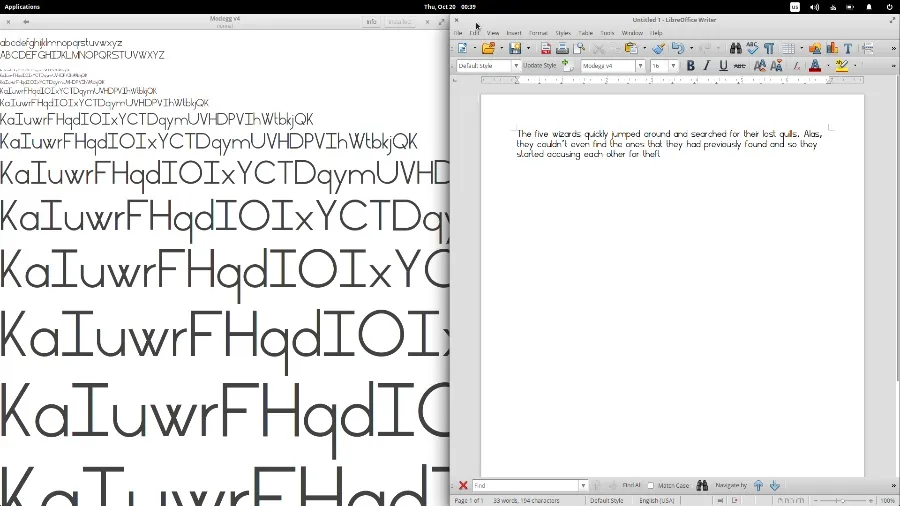Click the Info button in font viewer
This screenshot has width=900, height=506.
point(371,21)
